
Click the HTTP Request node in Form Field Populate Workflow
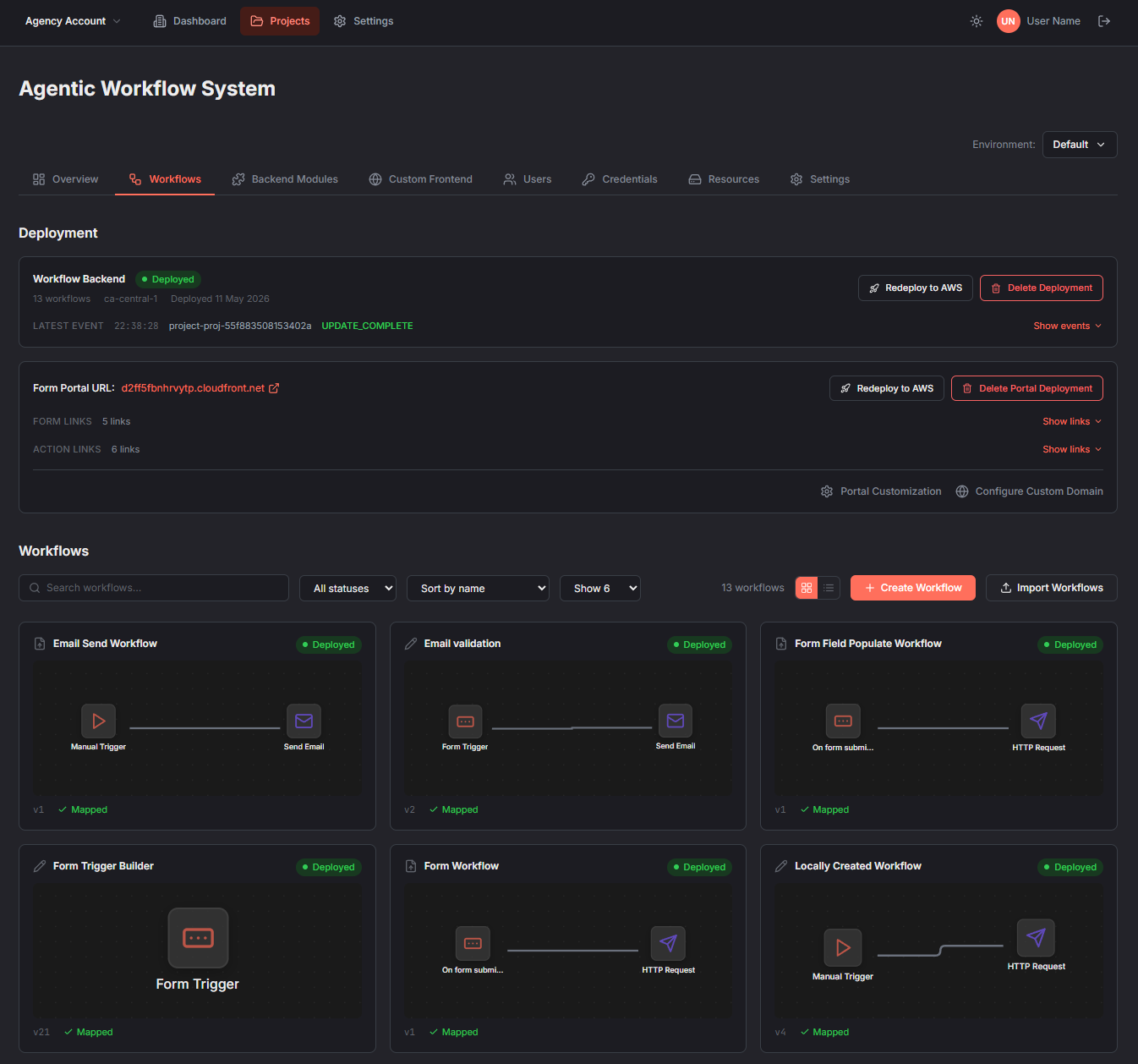[x=1039, y=721]
